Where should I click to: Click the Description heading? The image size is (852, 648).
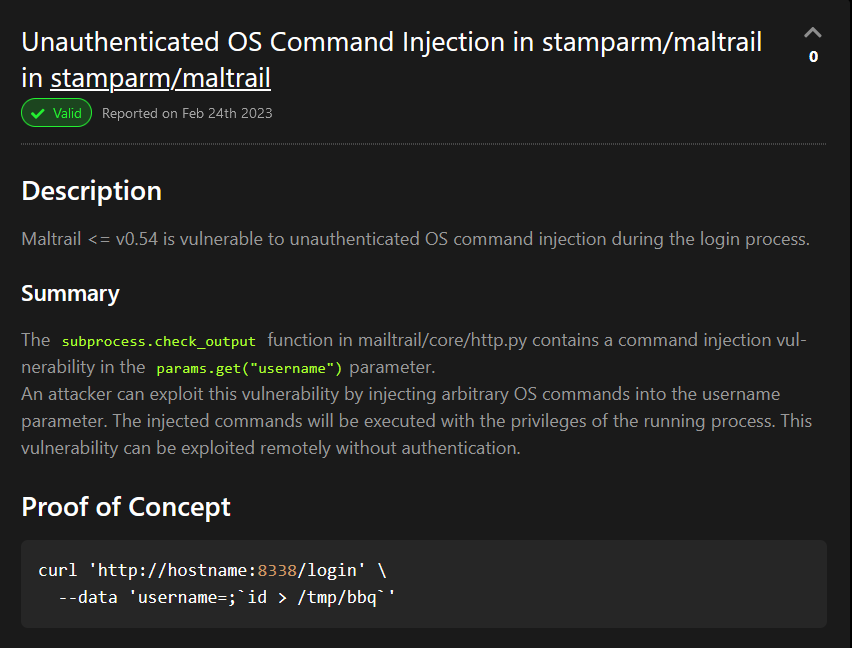pos(91,191)
